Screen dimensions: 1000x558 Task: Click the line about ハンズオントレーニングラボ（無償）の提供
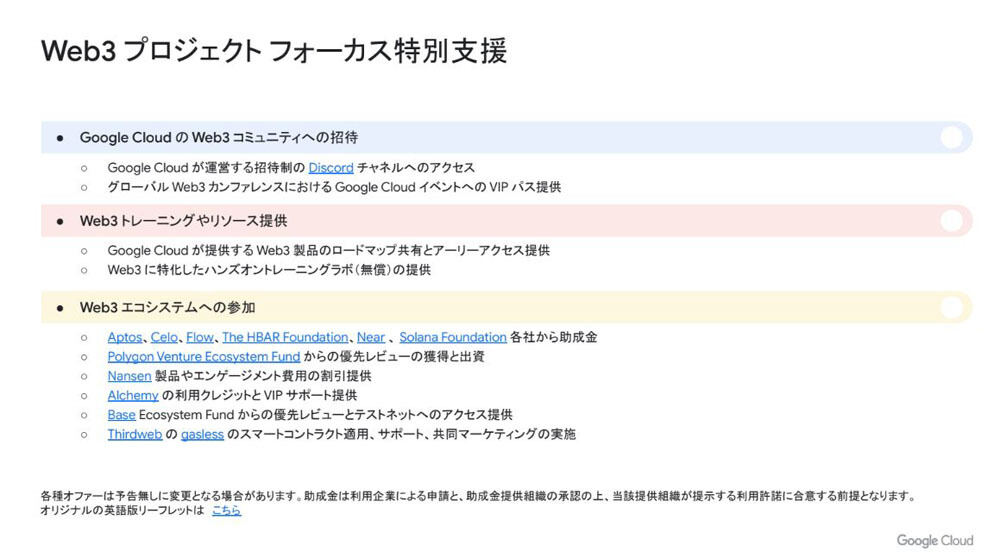[269, 270]
